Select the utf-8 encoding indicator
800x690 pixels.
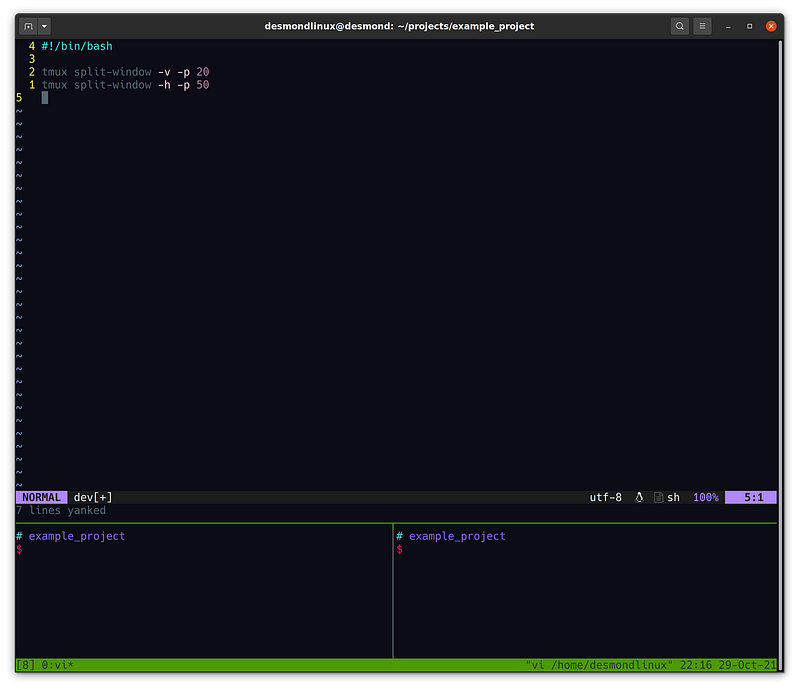tap(603, 497)
